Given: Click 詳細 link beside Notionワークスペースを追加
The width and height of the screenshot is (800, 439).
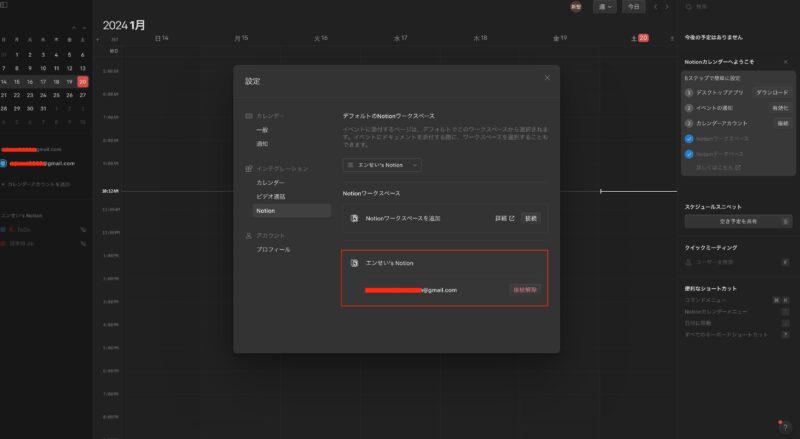Looking at the screenshot, I should click(505, 218).
